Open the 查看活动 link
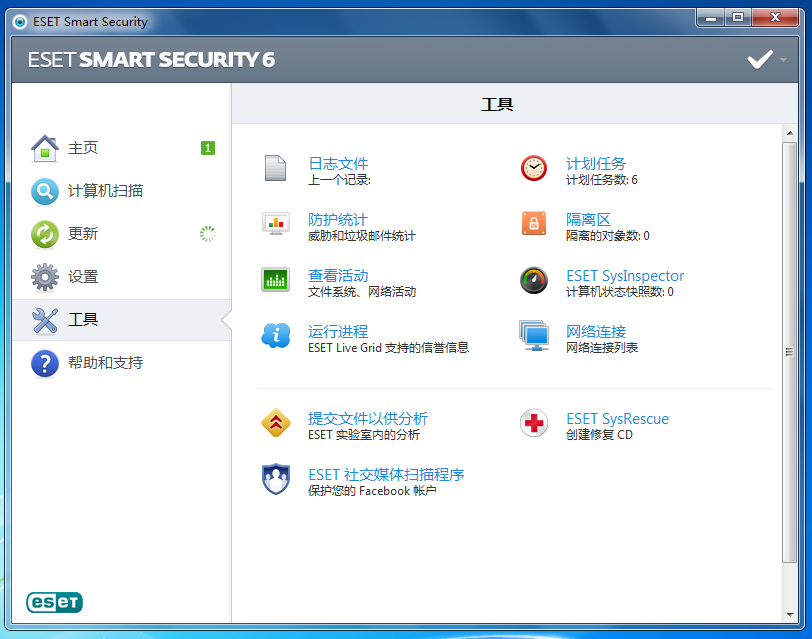This screenshot has width=812, height=639. pos(338,275)
